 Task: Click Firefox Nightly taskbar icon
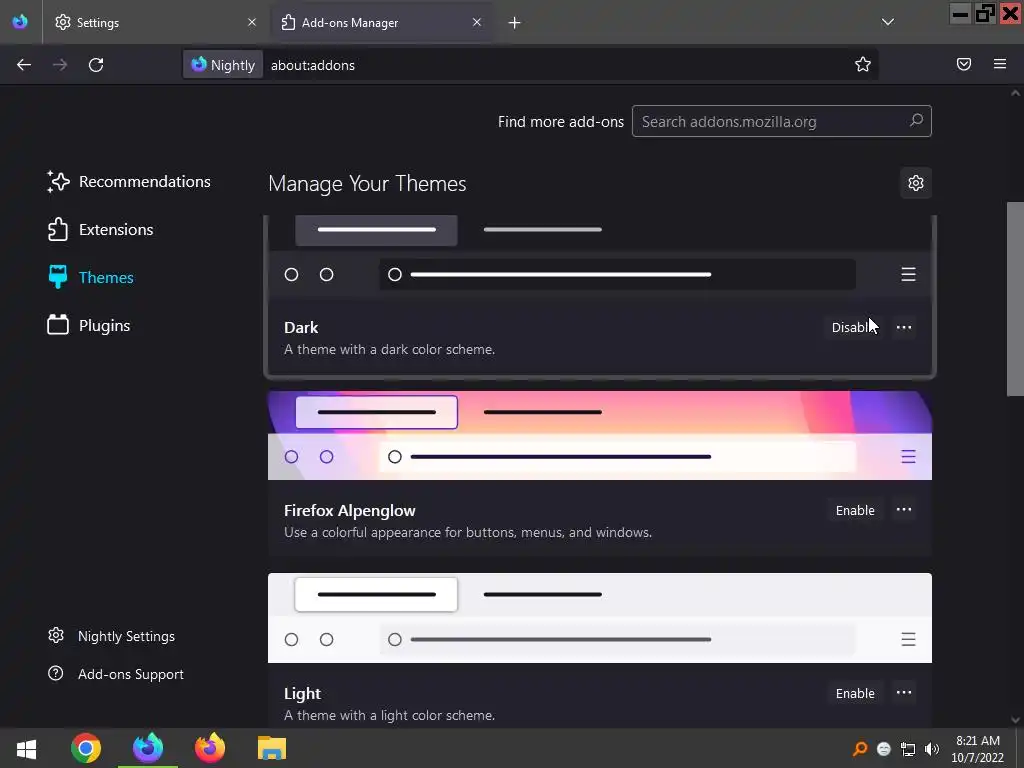coord(148,748)
